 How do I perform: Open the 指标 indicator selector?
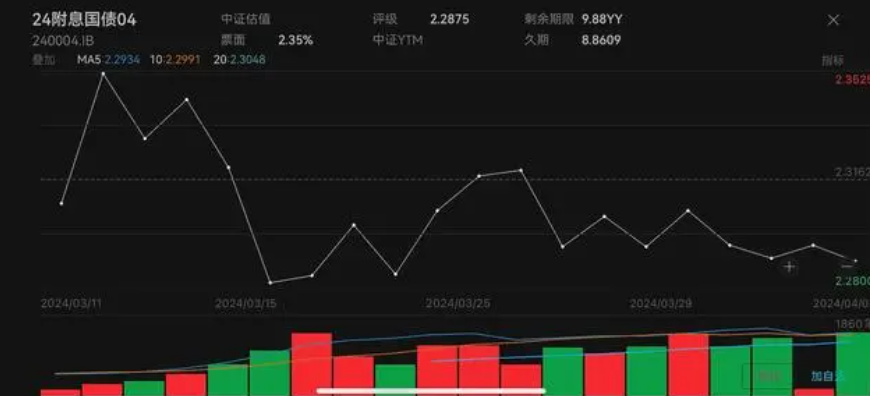pos(832,60)
